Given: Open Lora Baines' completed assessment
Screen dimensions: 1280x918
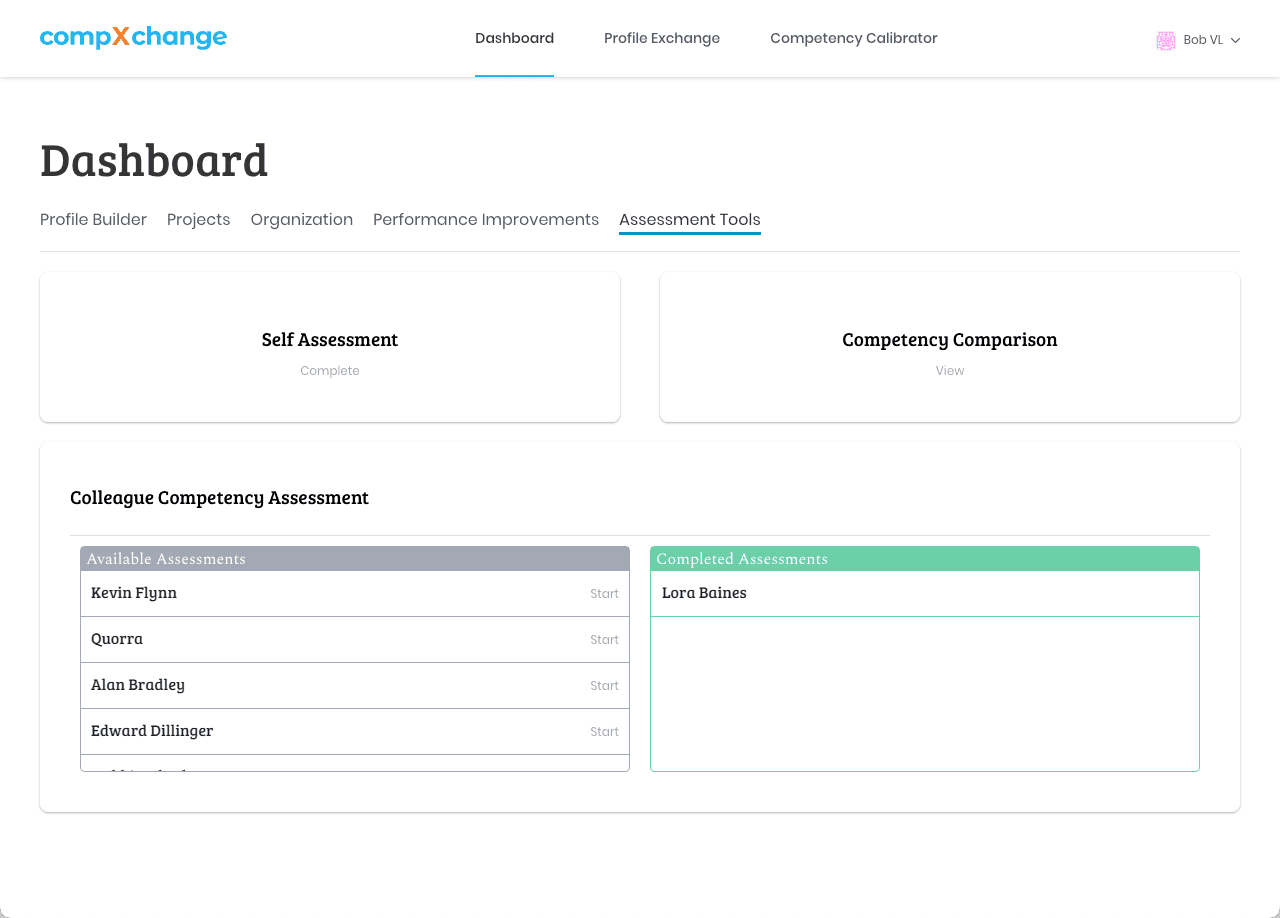Looking at the screenshot, I should [703, 592].
